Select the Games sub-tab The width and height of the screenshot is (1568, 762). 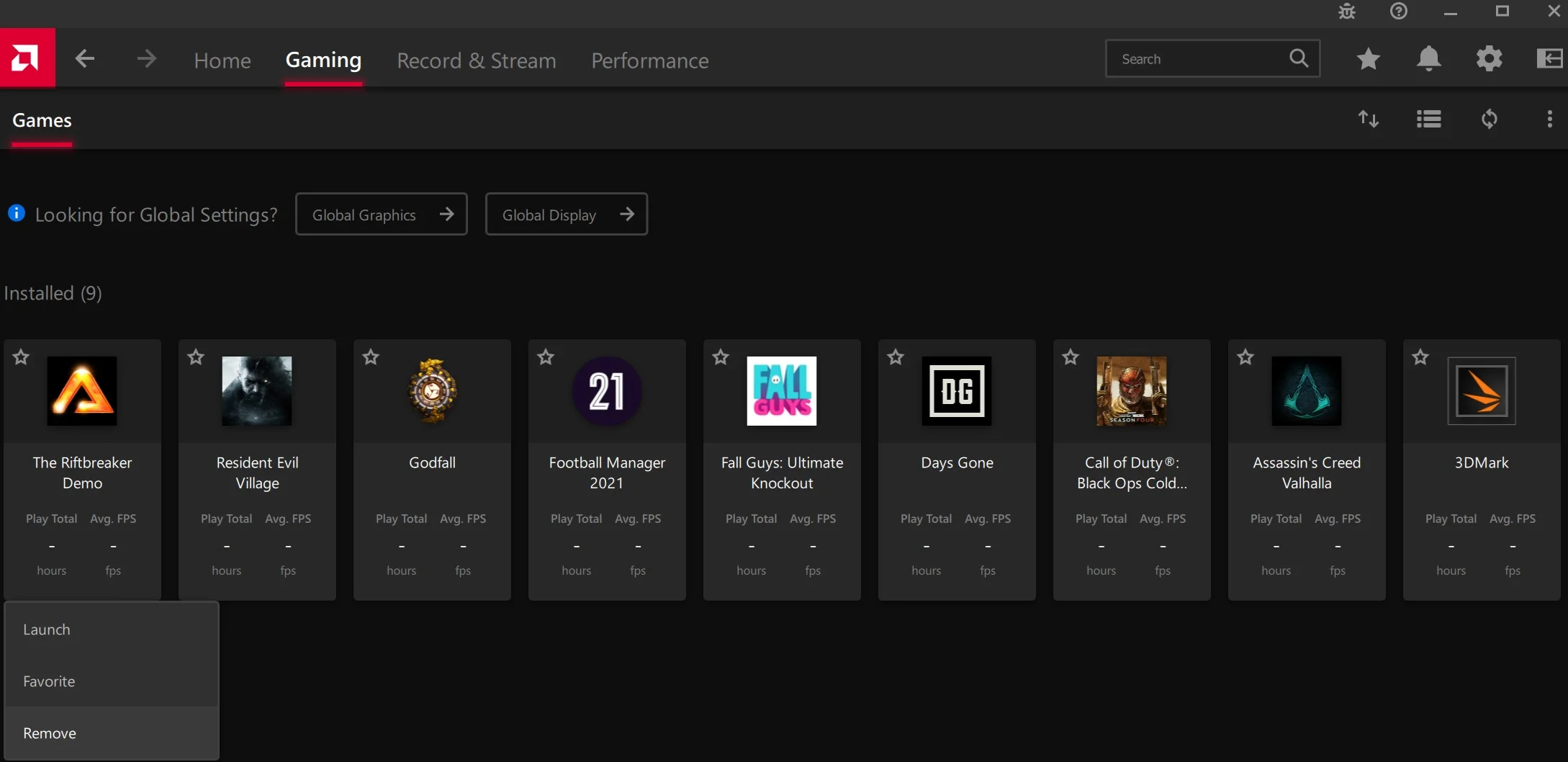pyautogui.click(x=42, y=120)
